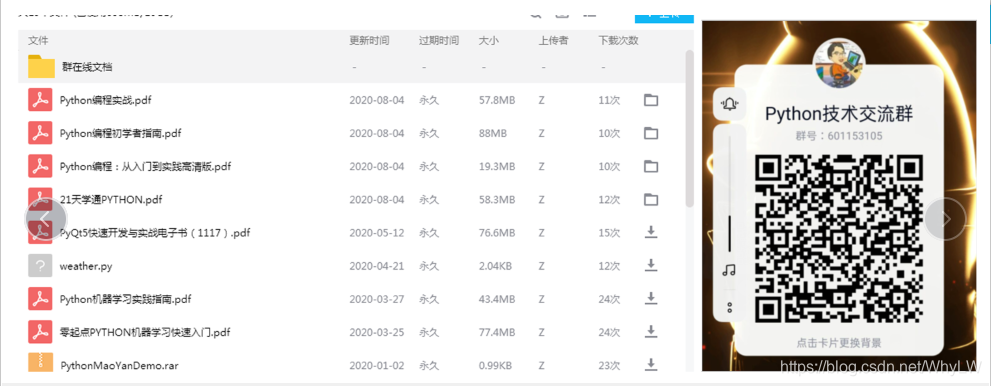Click date 2020-05-12 in PyQt5 row
Viewport: 991px width, 386px height.
click(377, 232)
